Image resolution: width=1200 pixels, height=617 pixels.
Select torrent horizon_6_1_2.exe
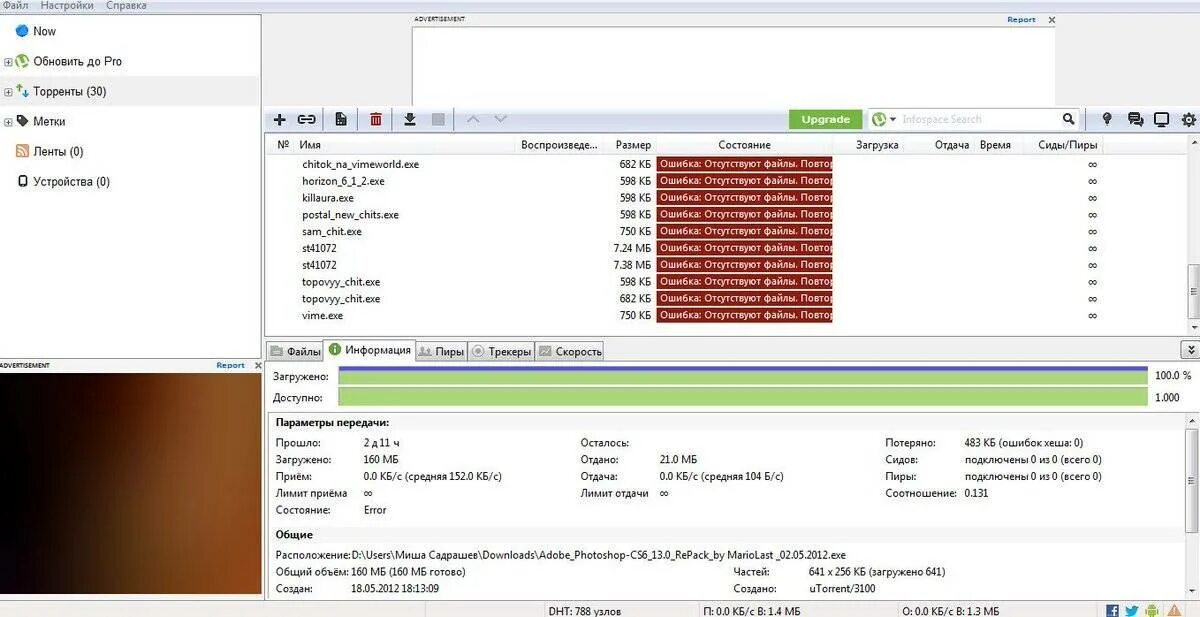(x=343, y=181)
